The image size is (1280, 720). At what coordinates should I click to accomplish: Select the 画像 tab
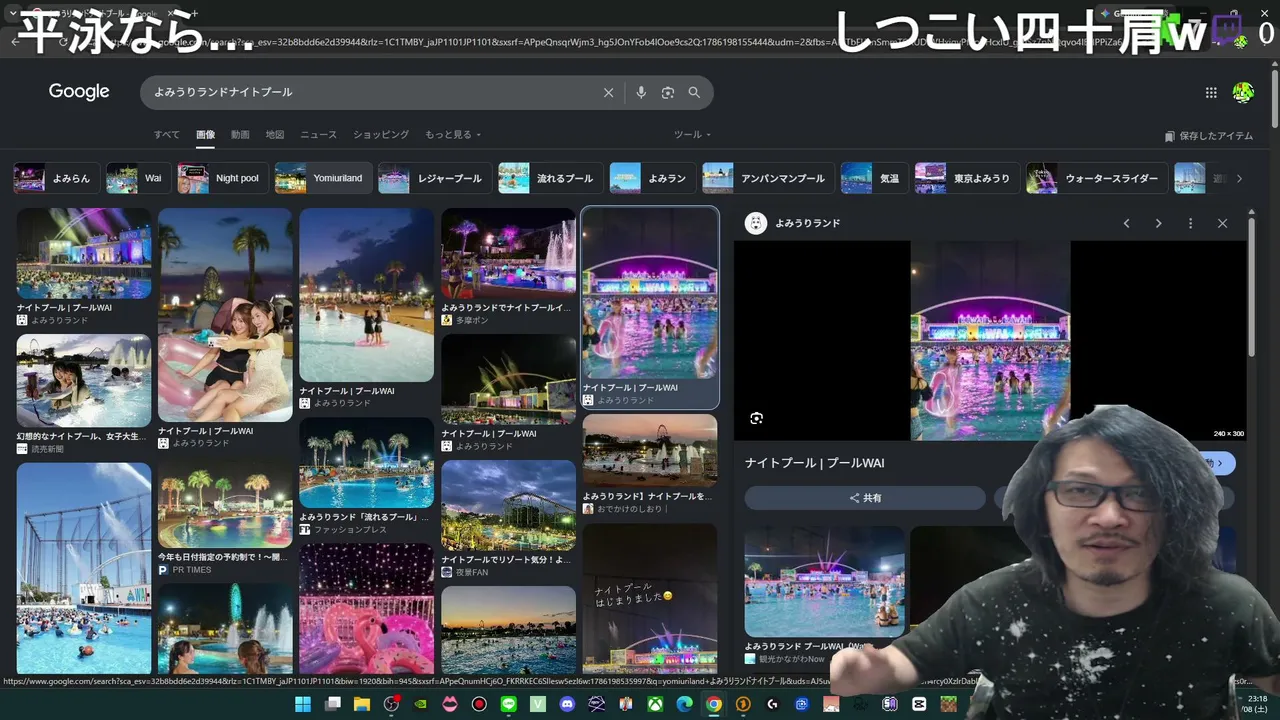pyautogui.click(x=205, y=135)
